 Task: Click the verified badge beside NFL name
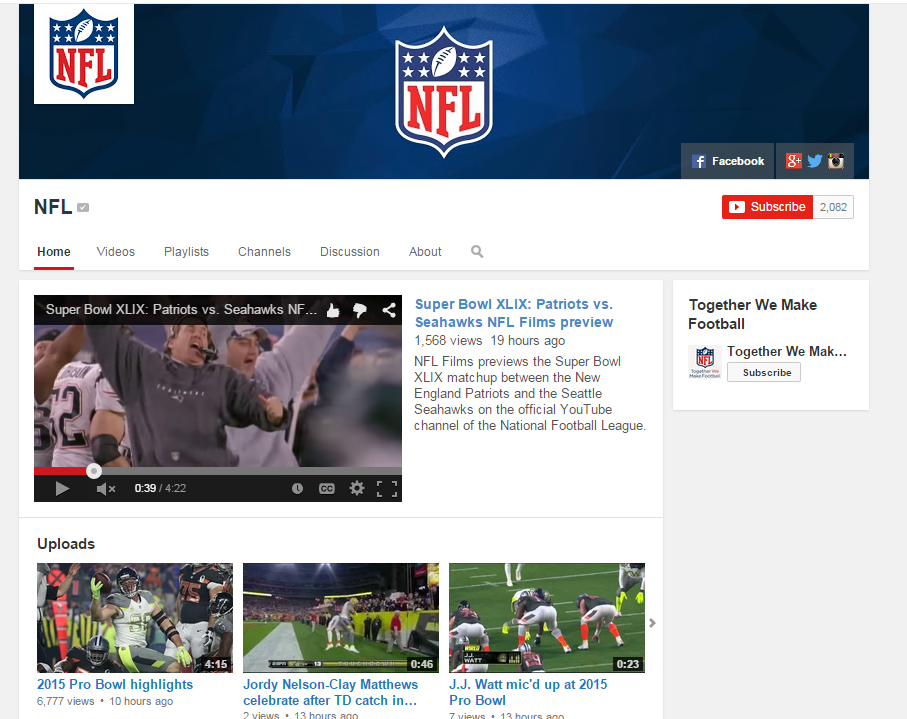83,207
